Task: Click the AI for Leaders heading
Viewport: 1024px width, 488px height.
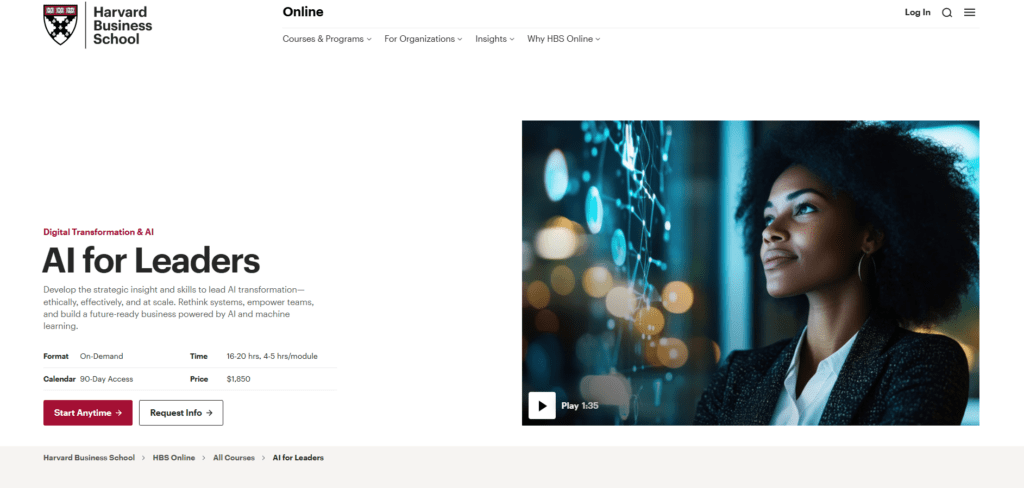Action: (x=151, y=260)
